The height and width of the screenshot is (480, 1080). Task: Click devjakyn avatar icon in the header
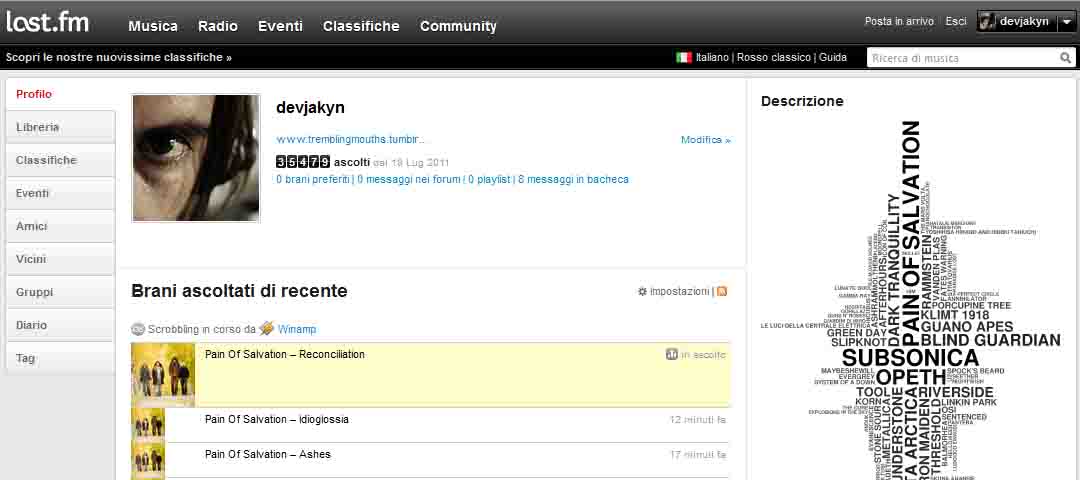click(987, 22)
